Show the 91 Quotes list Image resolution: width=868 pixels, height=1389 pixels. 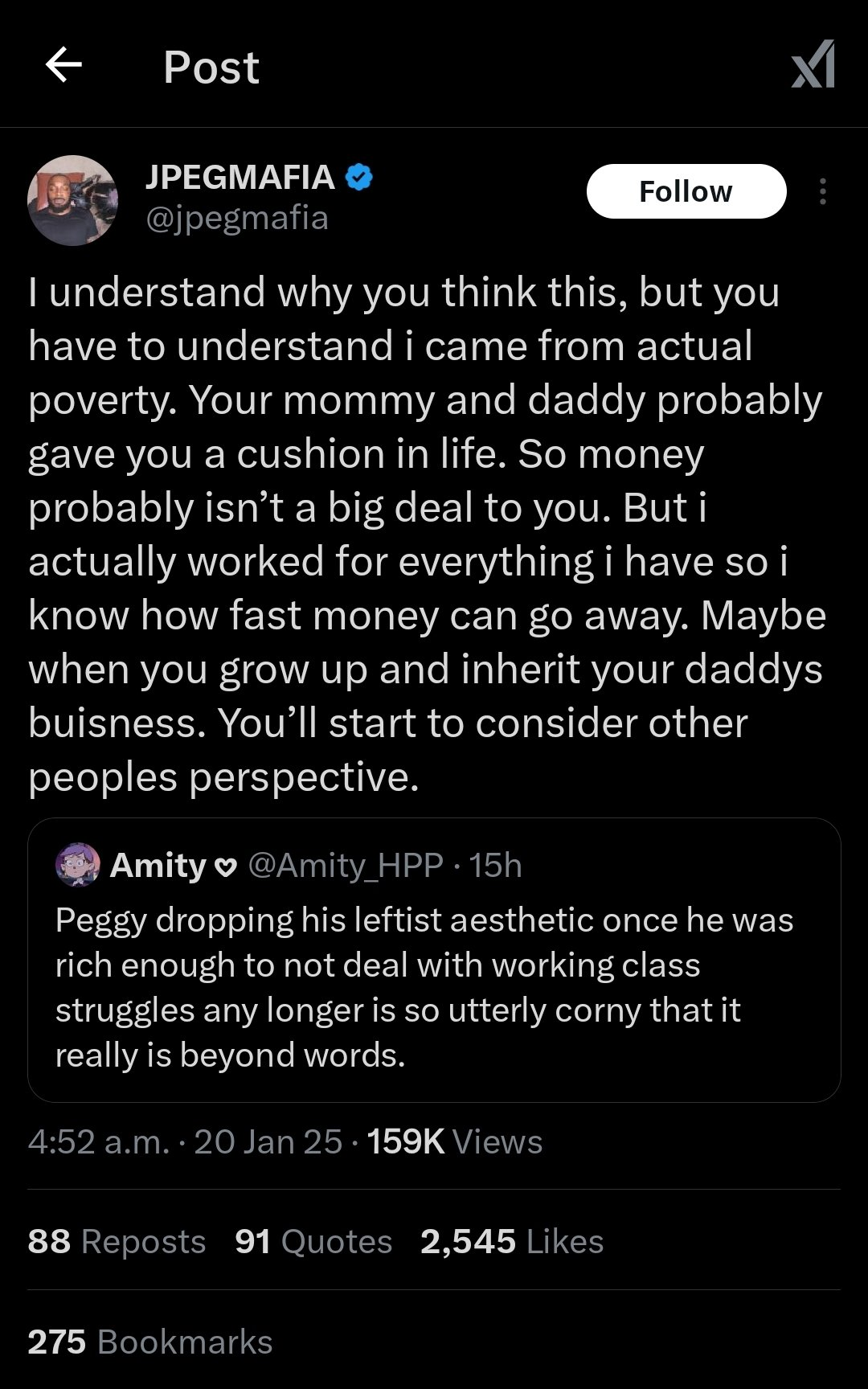[x=313, y=1242]
